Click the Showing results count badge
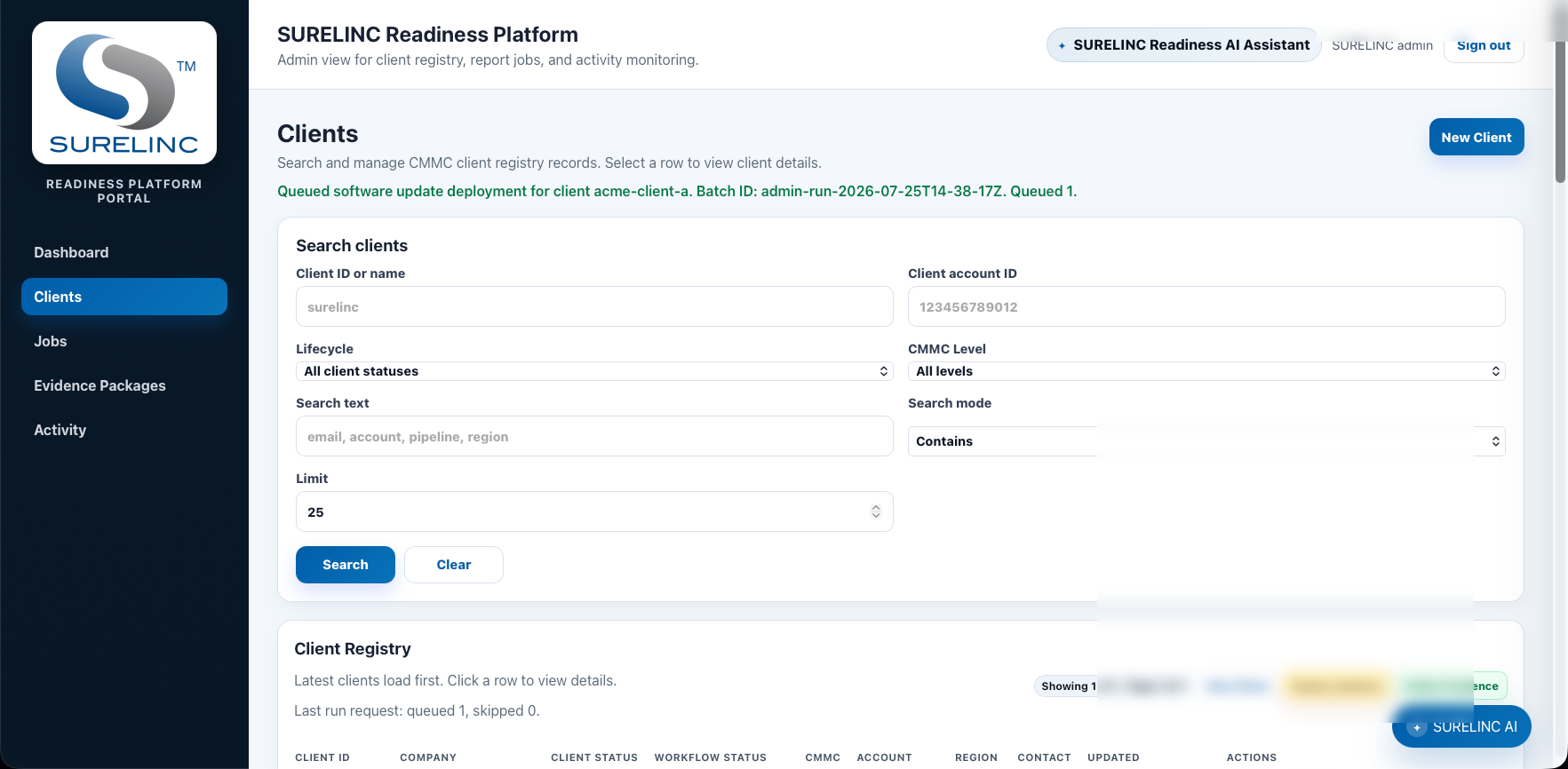This screenshot has height=769, width=1568. pos(1068,686)
